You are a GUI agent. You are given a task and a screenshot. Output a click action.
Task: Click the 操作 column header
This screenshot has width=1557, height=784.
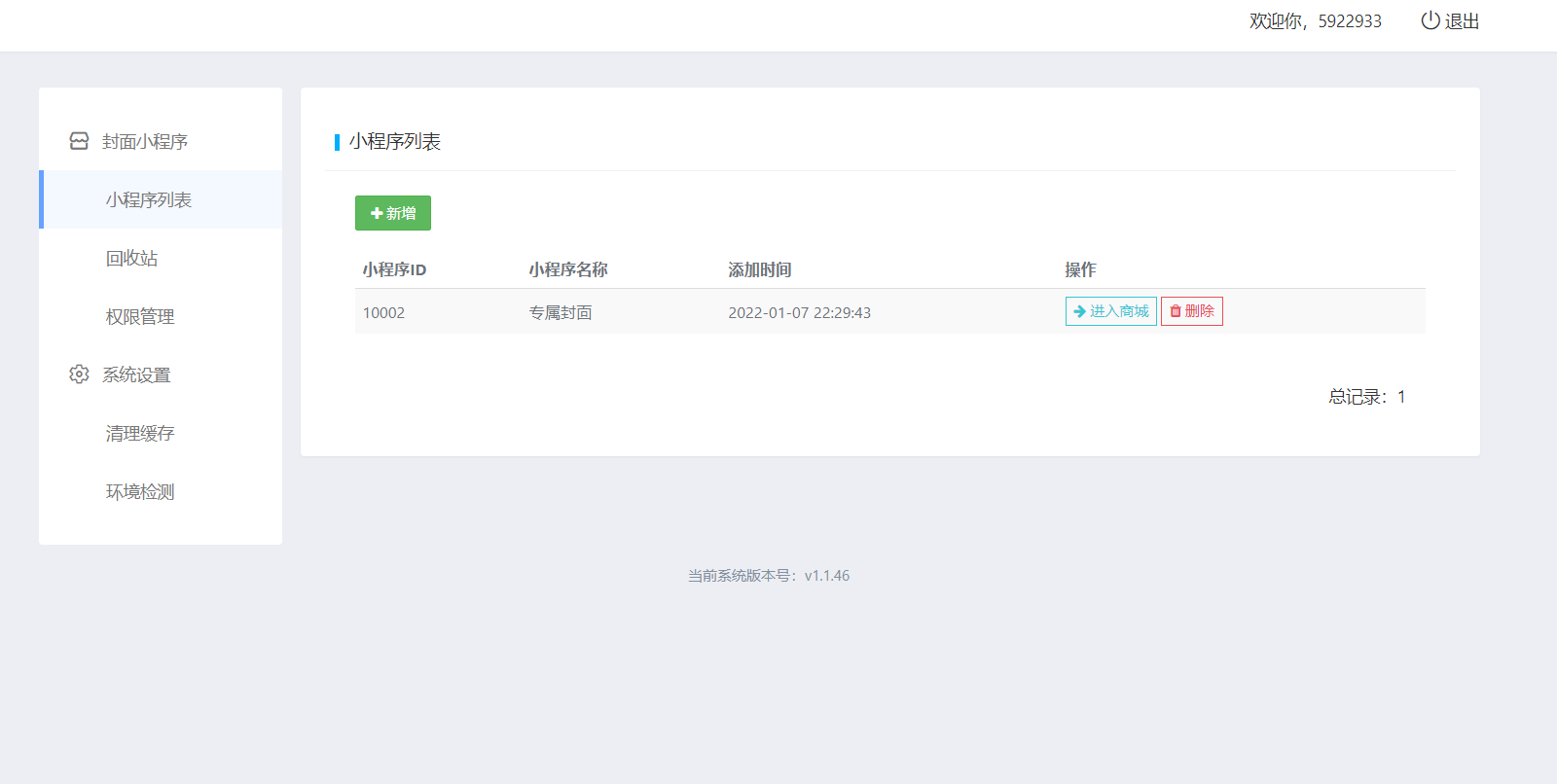point(1080,269)
